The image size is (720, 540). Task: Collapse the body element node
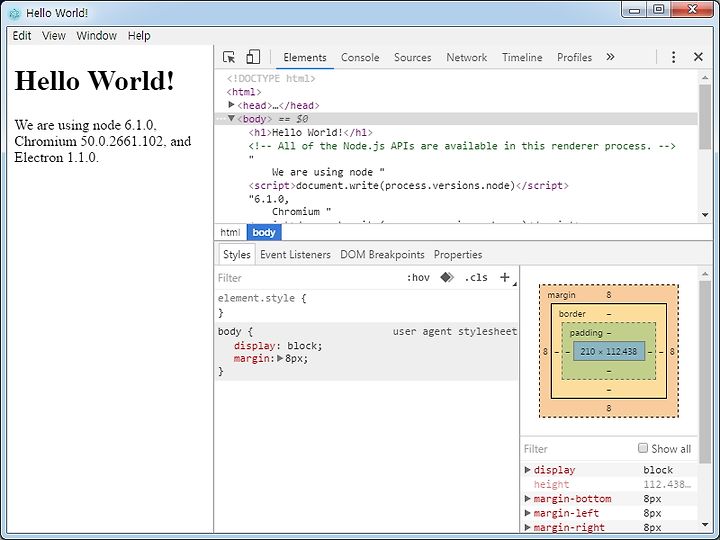pos(231,118)
